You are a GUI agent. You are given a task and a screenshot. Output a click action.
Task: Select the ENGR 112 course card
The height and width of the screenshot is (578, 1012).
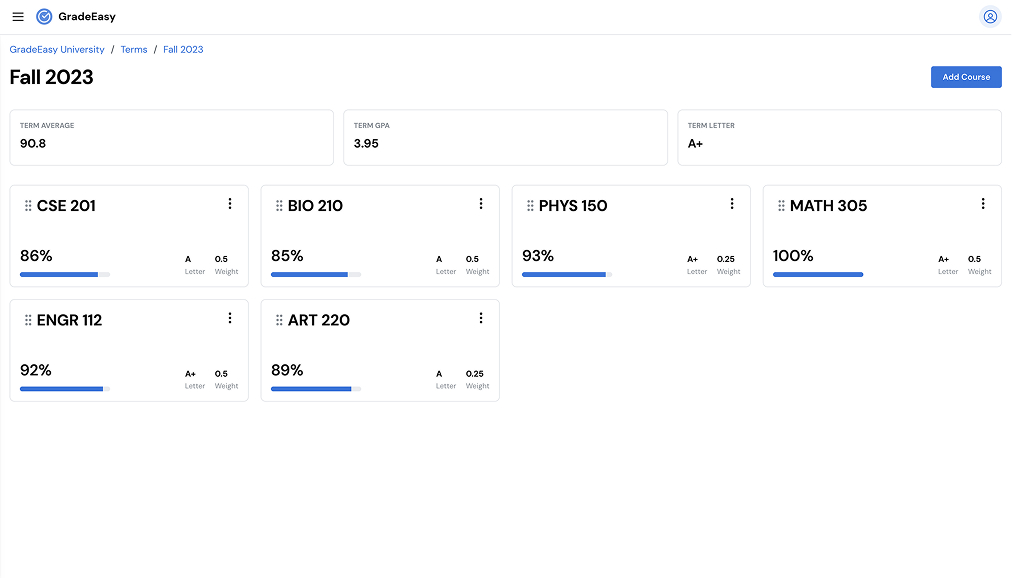(129, 350)
